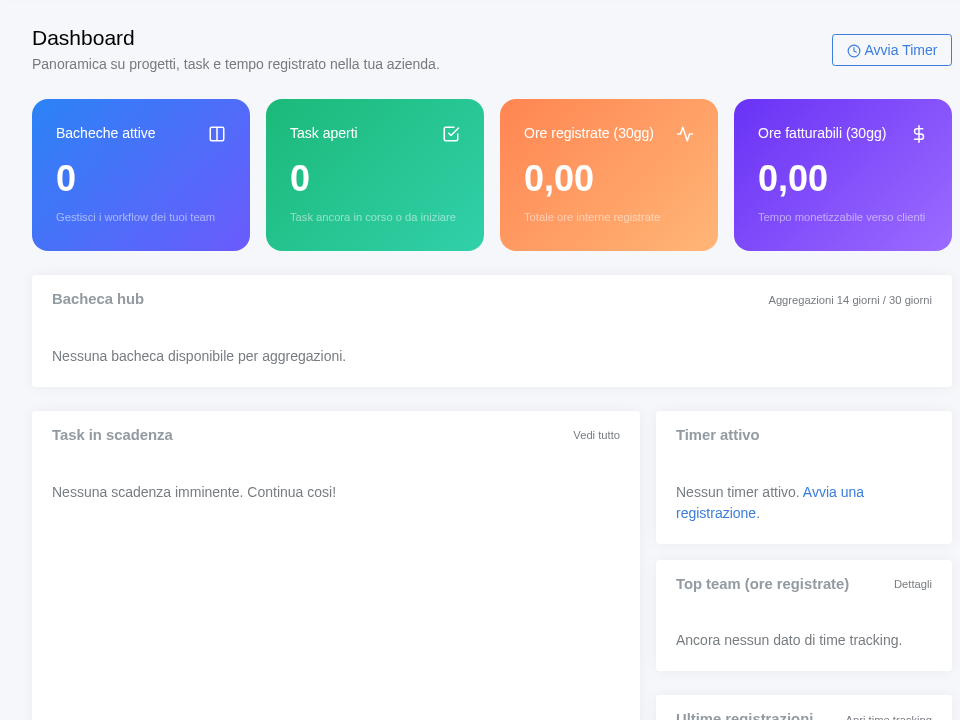Click the Panoramica su progetti subtitle
Image resolution: width=960 pixels, height=720 pixels.
[236, 64]
